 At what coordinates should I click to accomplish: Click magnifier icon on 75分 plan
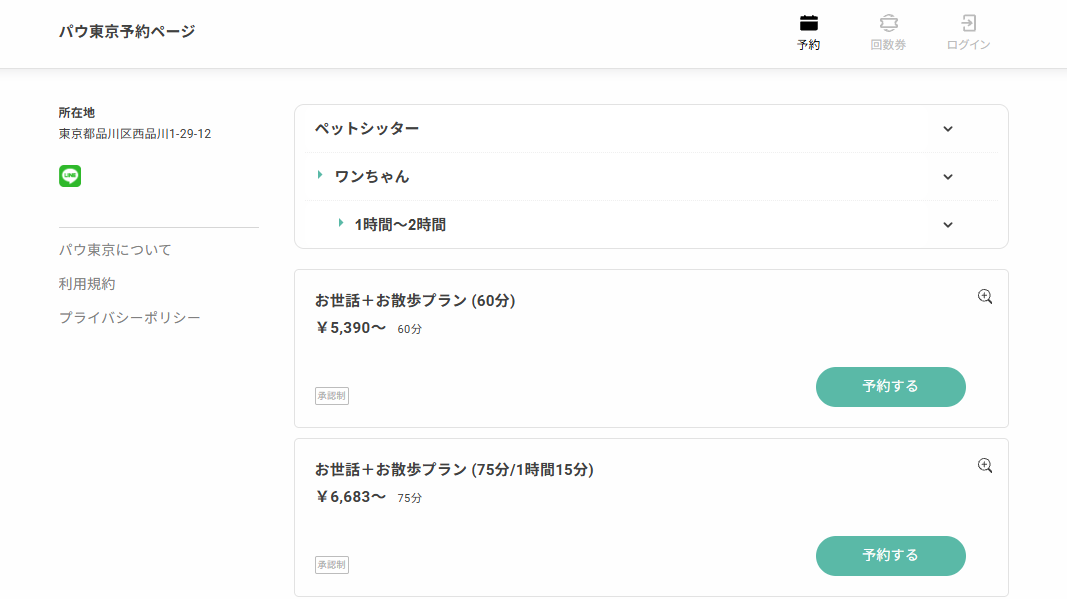[985, 466]
